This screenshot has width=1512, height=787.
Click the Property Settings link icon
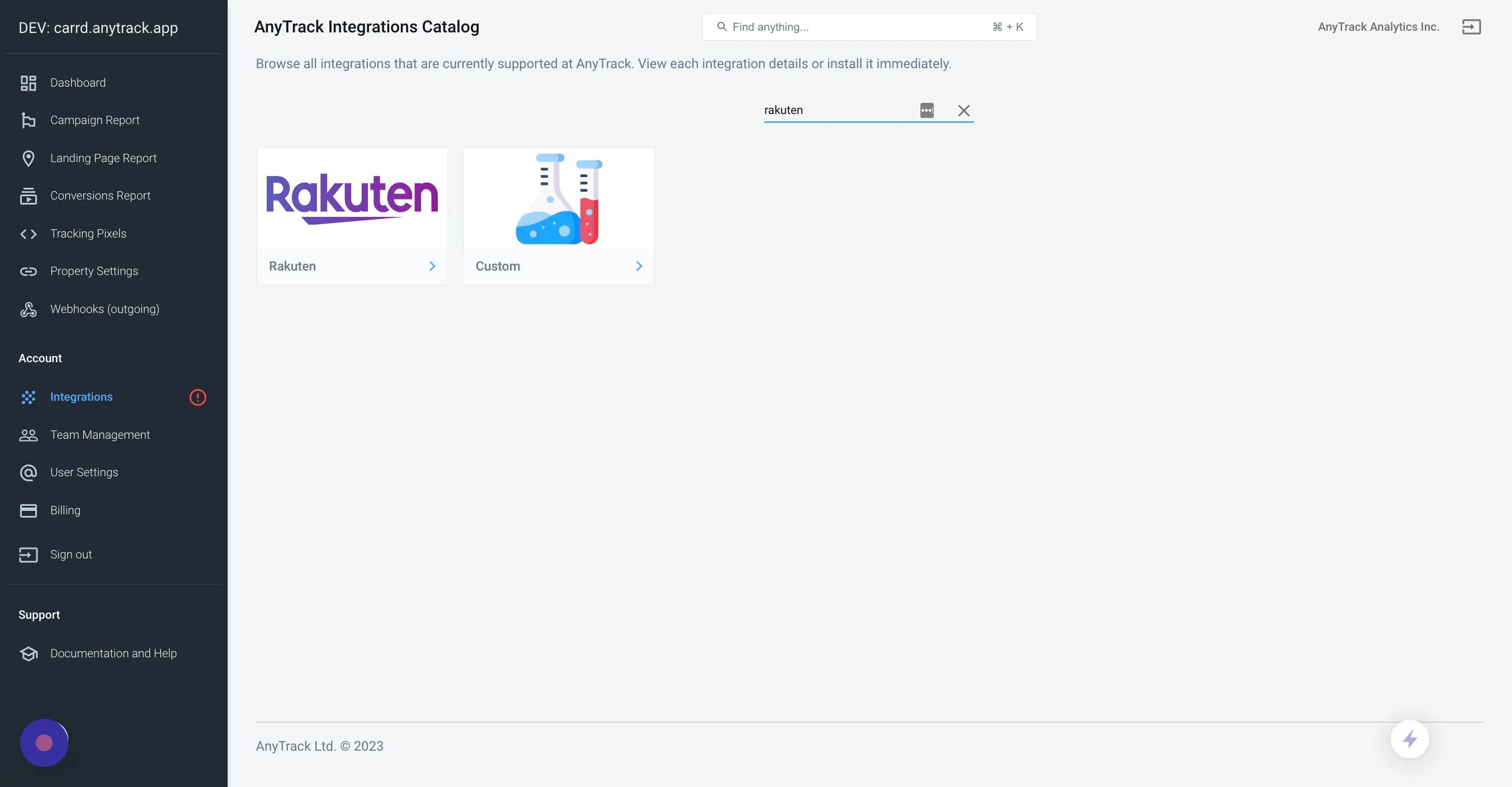click(28, 271)
